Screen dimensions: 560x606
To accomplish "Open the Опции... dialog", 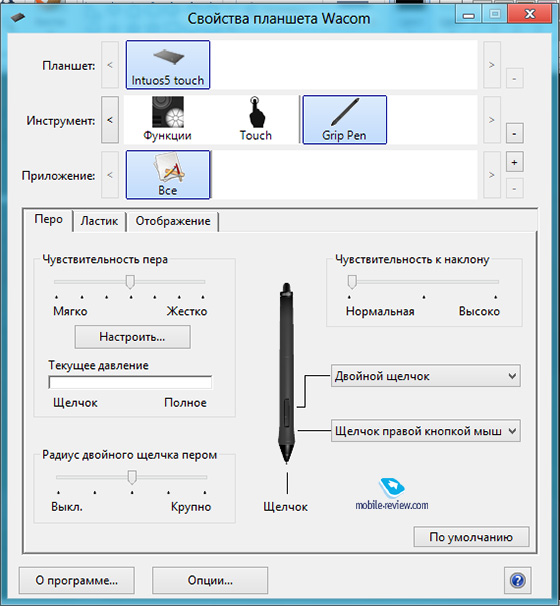I will (210, 580).
